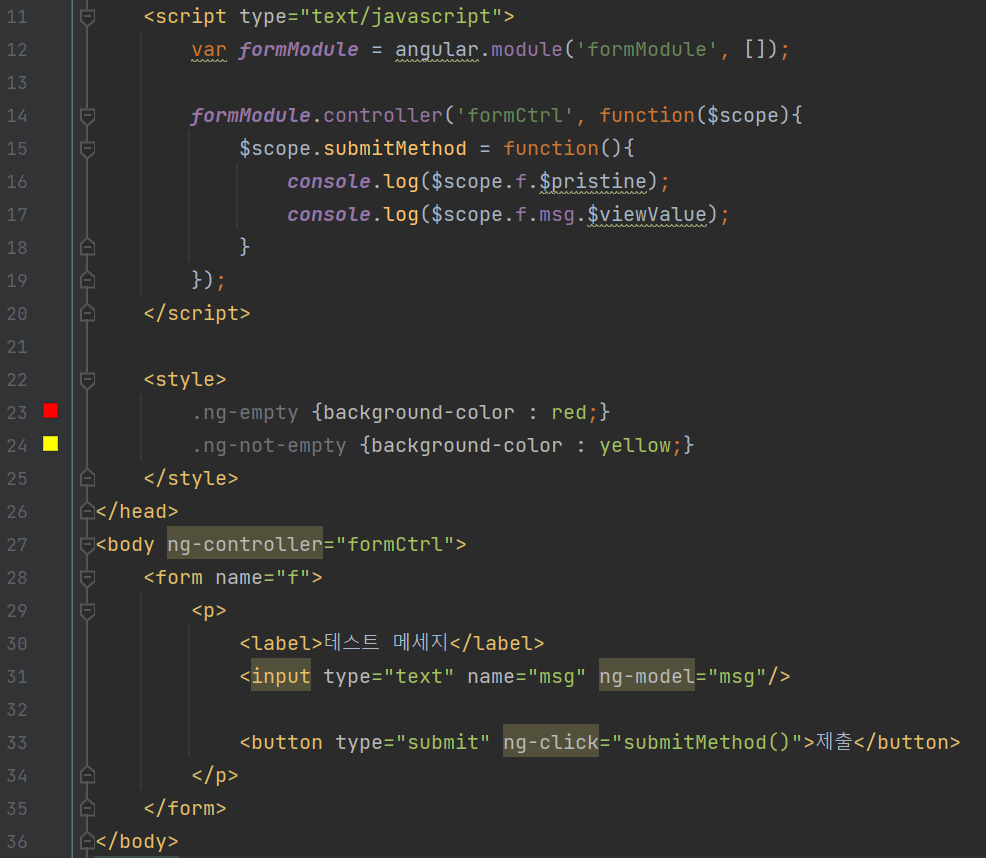Collapse the body tag fold on line 27

87,545
